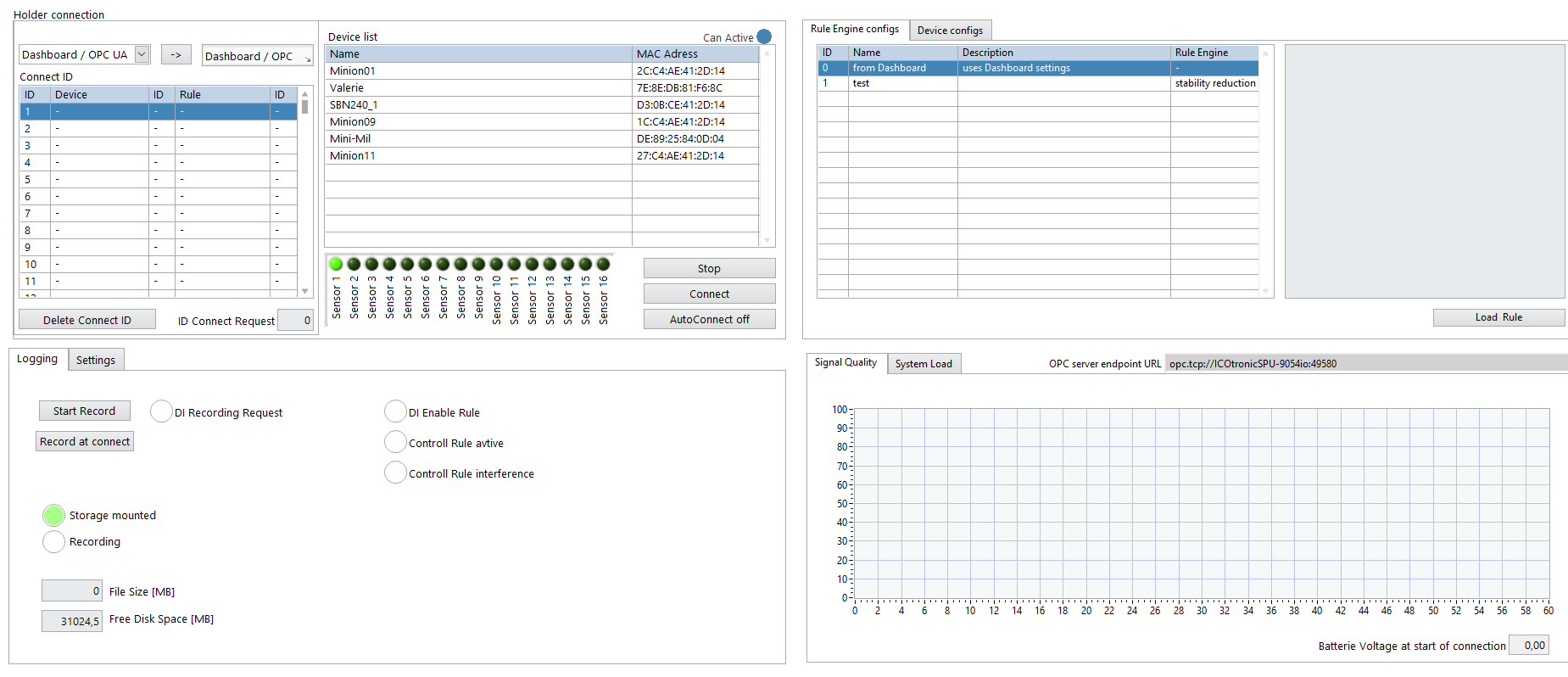
Task: Click the File Size value field
Action: click(x=72, y=590)
